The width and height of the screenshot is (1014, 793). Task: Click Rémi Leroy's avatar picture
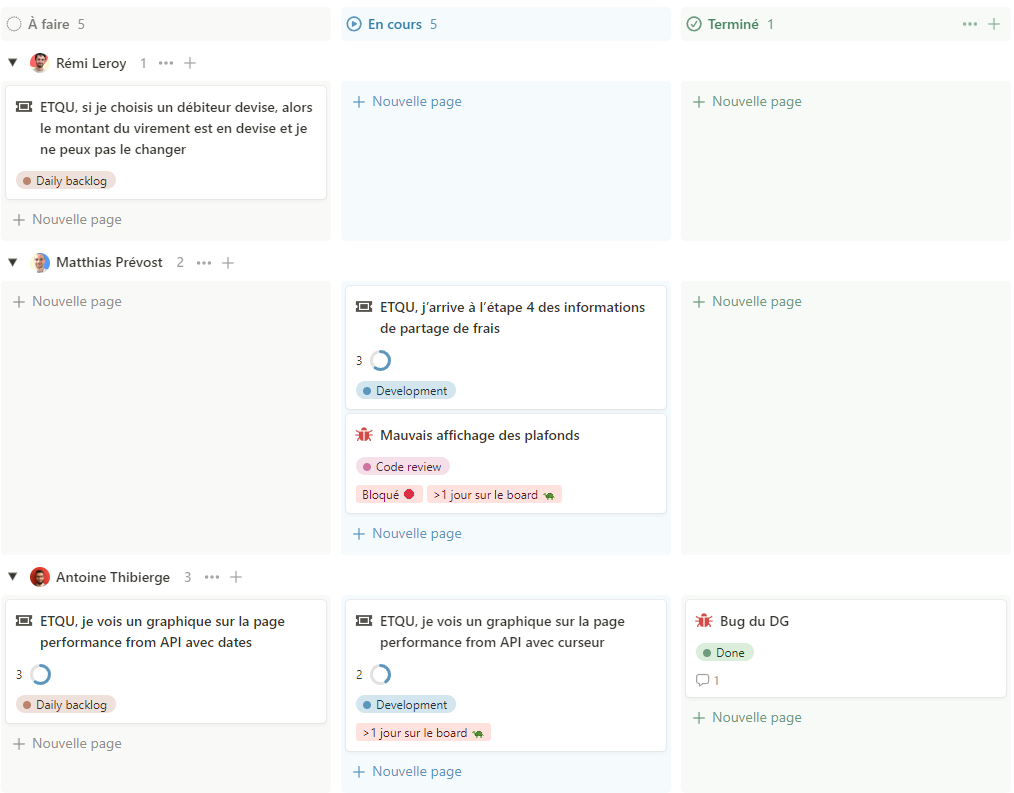[40, 63]
